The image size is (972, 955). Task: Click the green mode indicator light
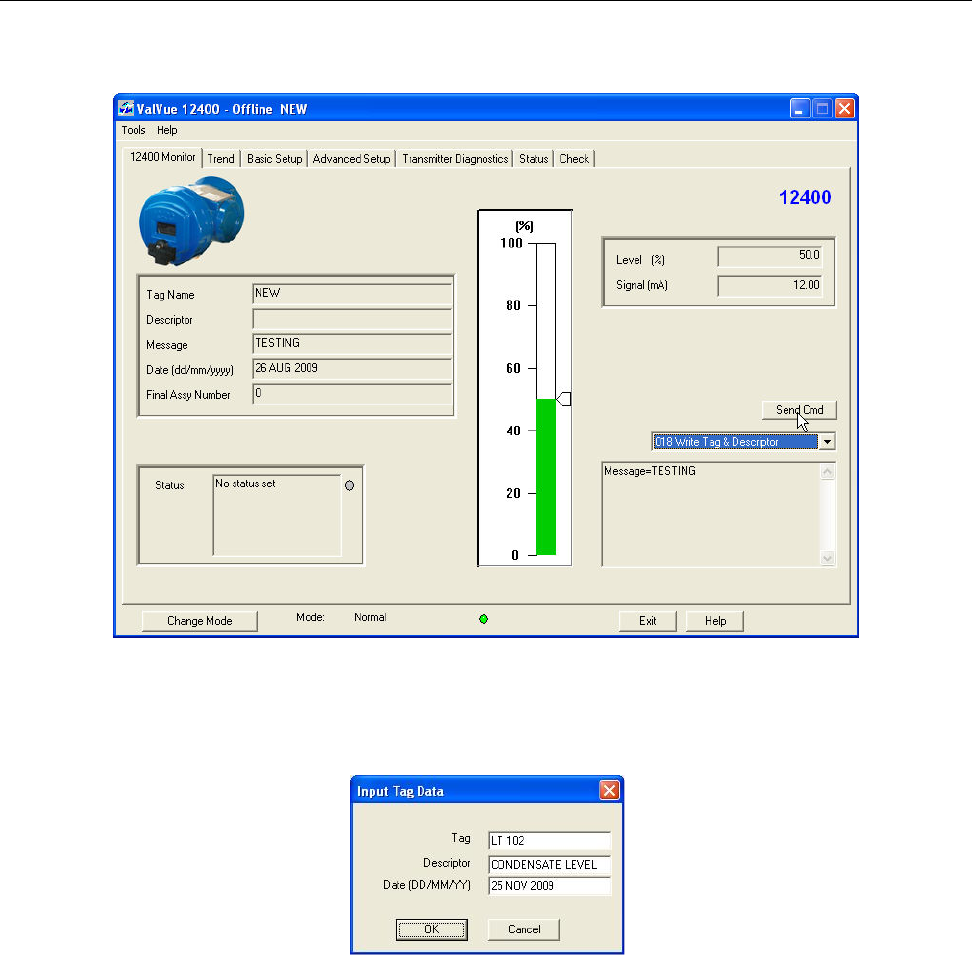[484, 618]
